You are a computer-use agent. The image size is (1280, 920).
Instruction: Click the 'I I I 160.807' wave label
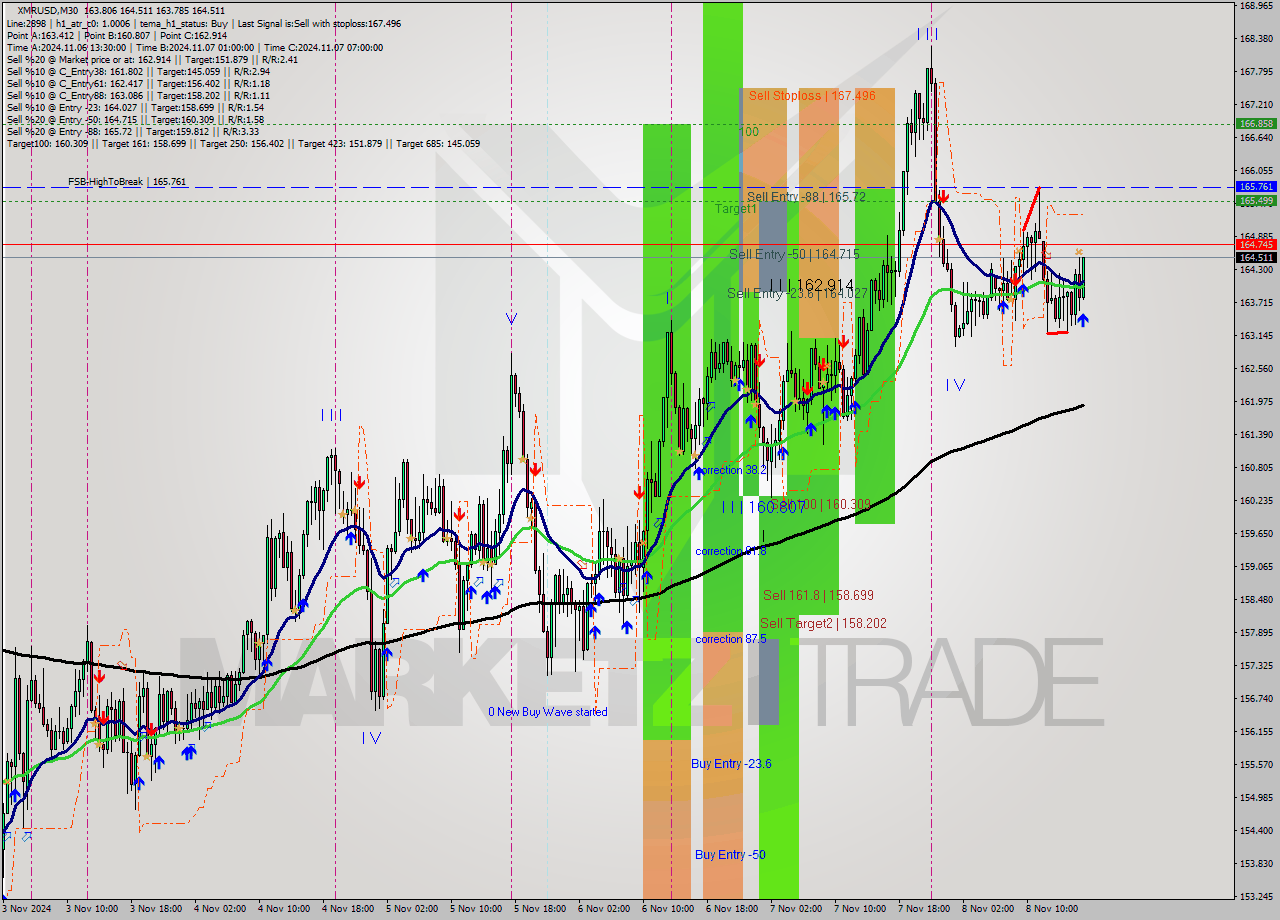764,507
